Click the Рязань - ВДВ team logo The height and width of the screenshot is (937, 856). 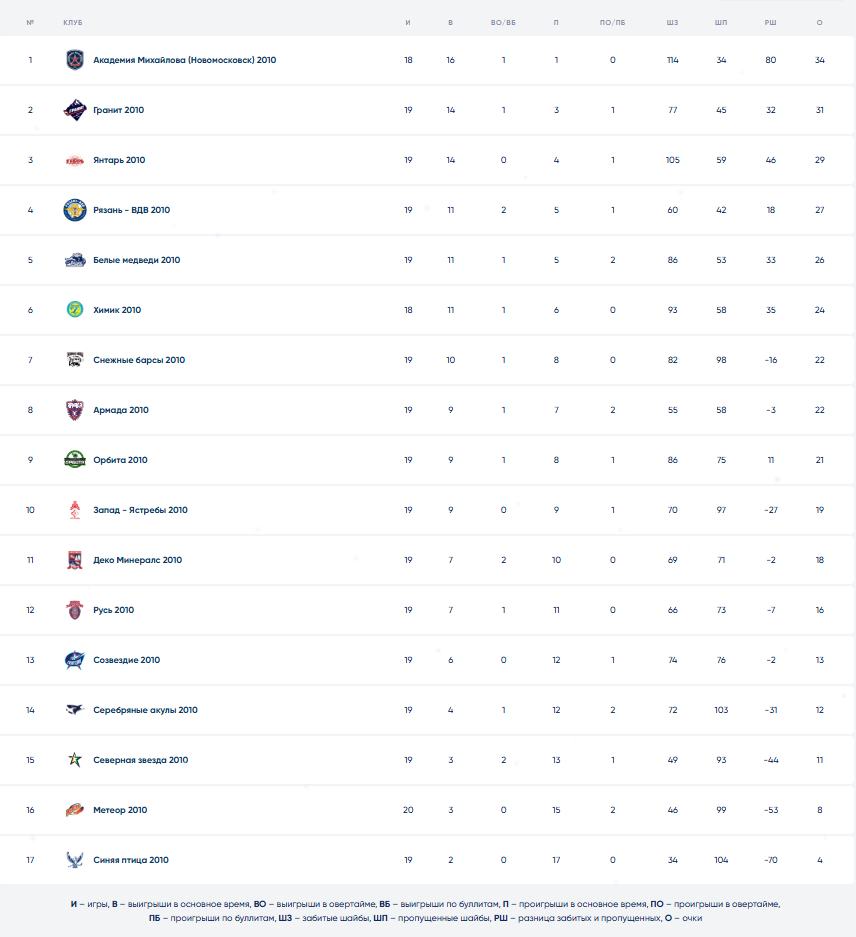point(75,210)
